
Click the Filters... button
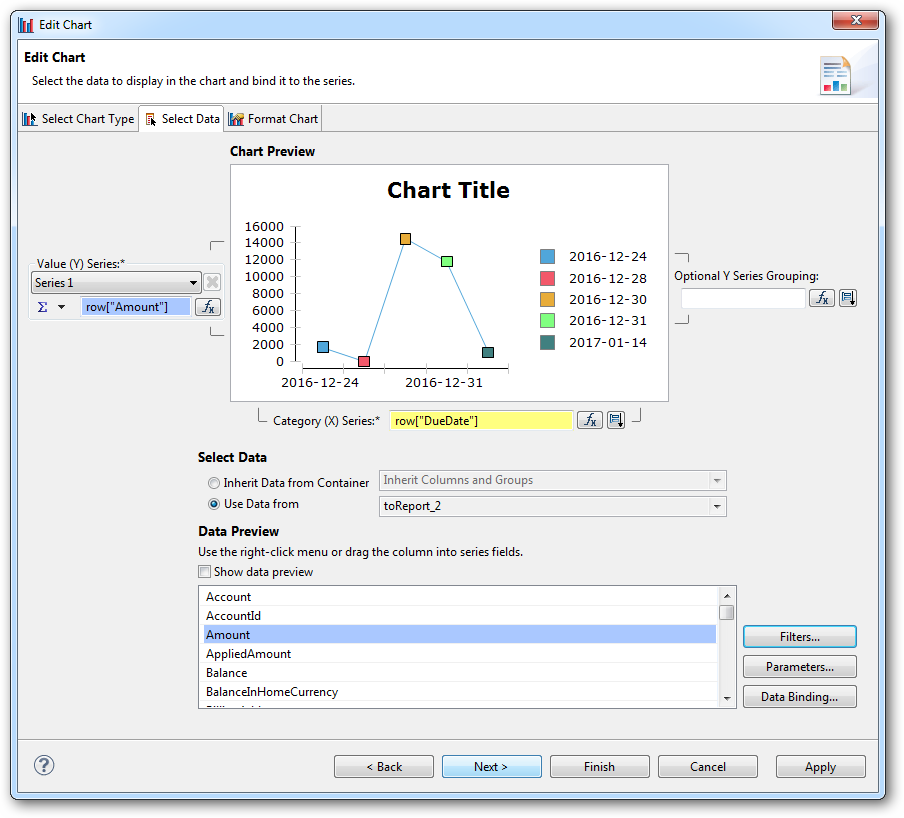[x=799, y=637]
